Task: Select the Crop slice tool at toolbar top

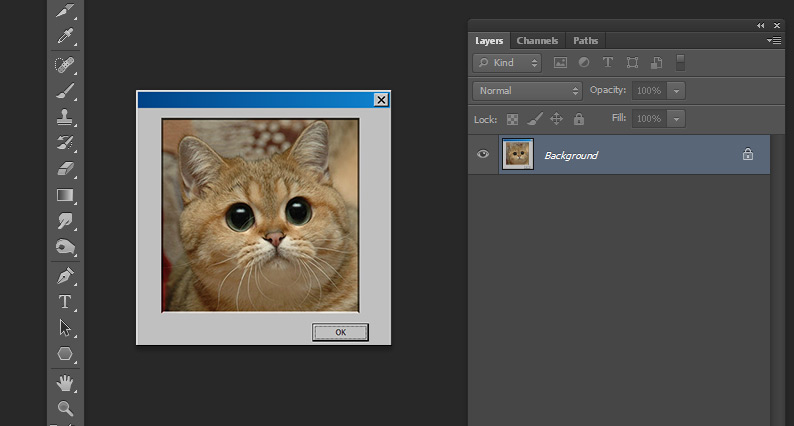Action: 65,10
